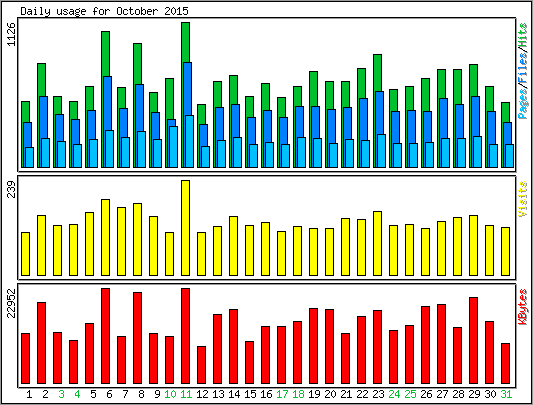The width and height of the screenshot is (533, 405).
Task: Click the 22952 scale label on the KBytes chart
Action: coord(12,303)
